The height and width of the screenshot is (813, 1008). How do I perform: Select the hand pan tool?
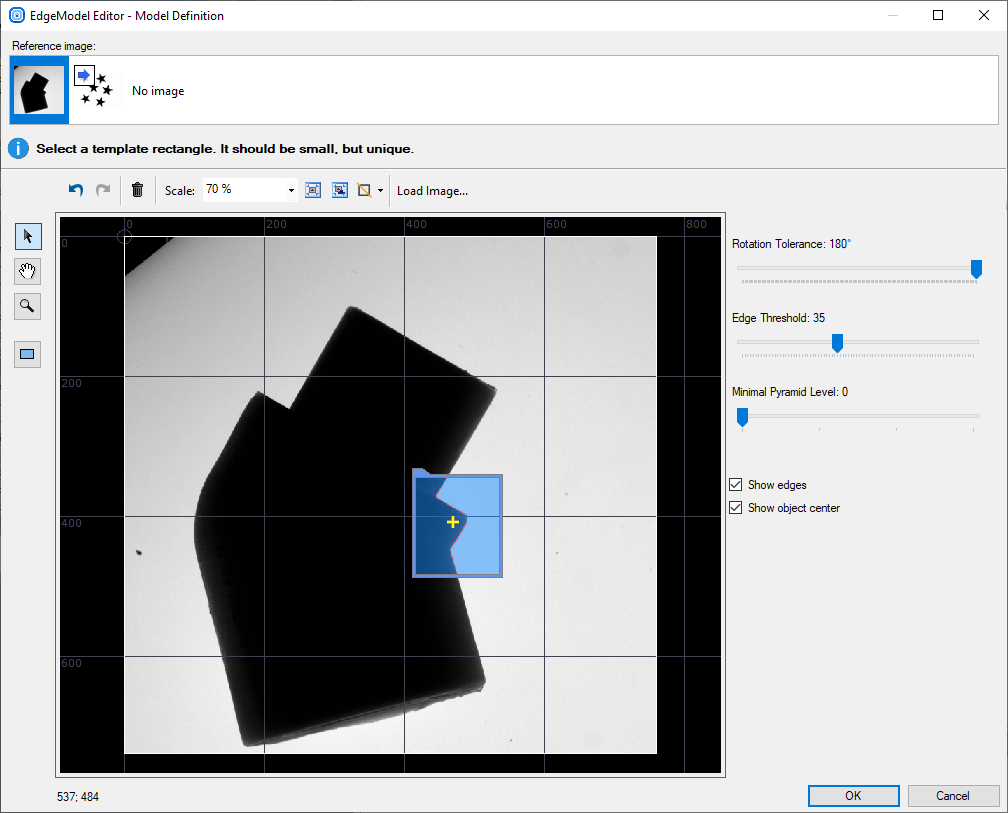28,271
